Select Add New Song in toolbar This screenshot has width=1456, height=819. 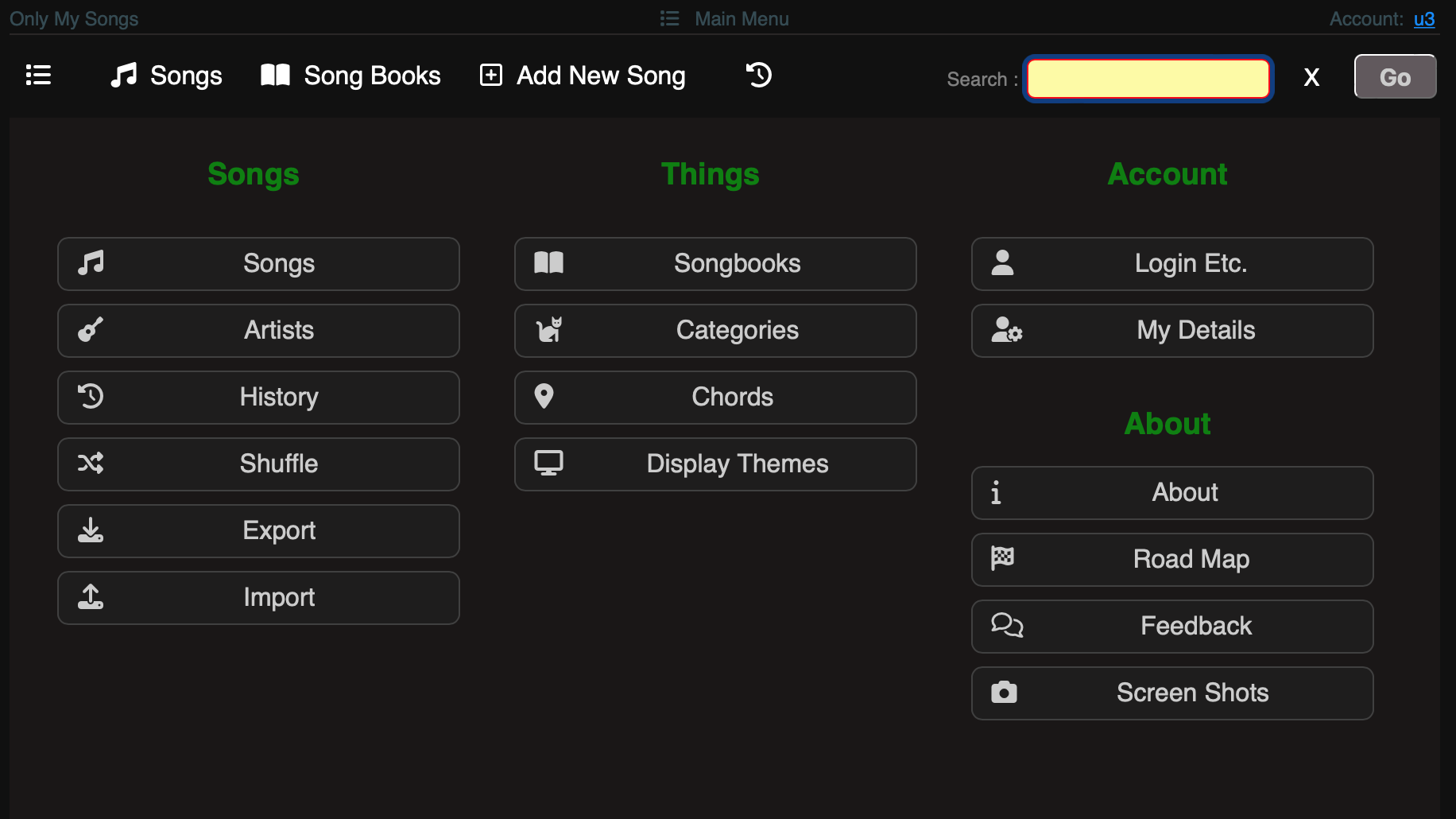point(583,76)
